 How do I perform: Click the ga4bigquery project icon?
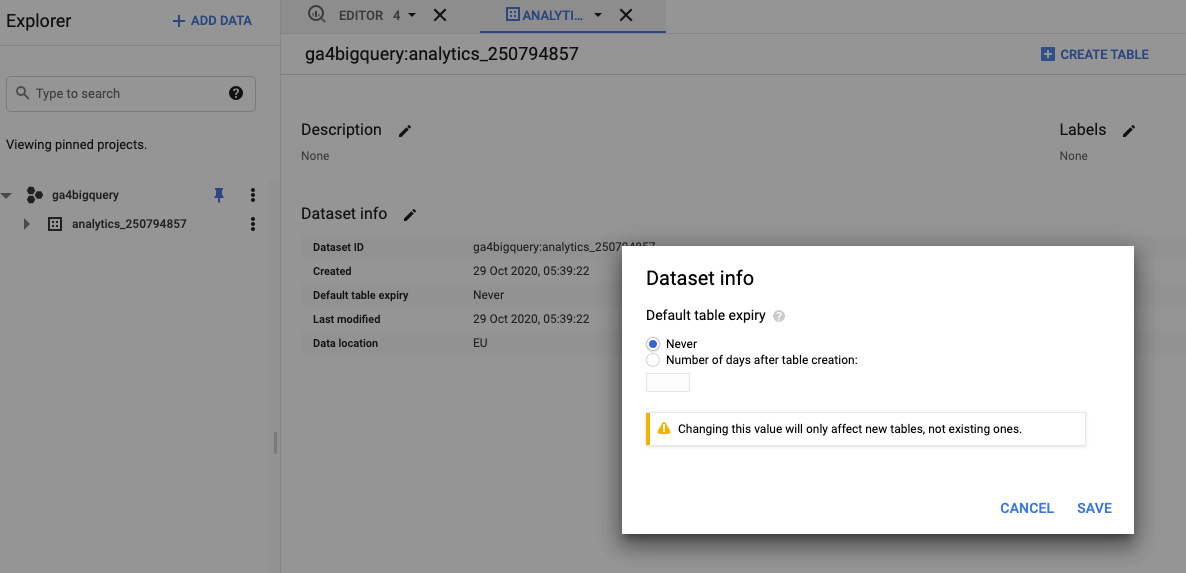(x=35, y=195)
